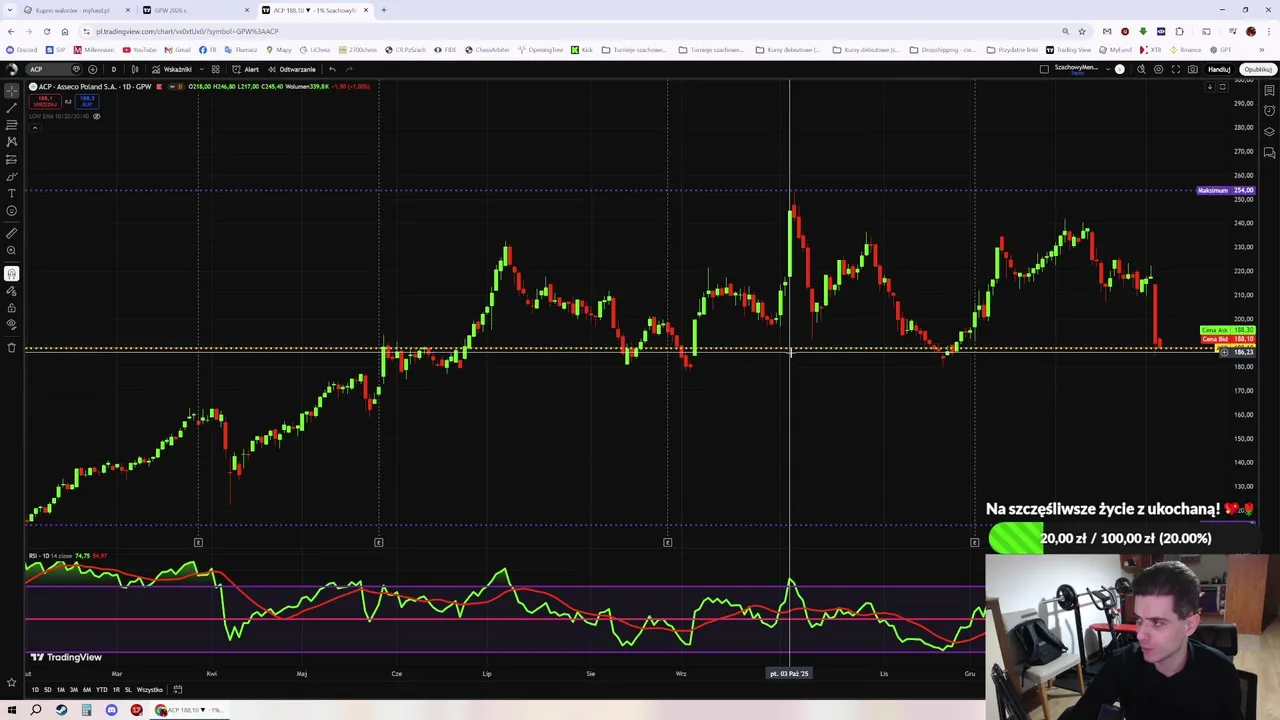Open the chart style candles selector
Screen dimensions: 1280x720
[x=135, y=69]
